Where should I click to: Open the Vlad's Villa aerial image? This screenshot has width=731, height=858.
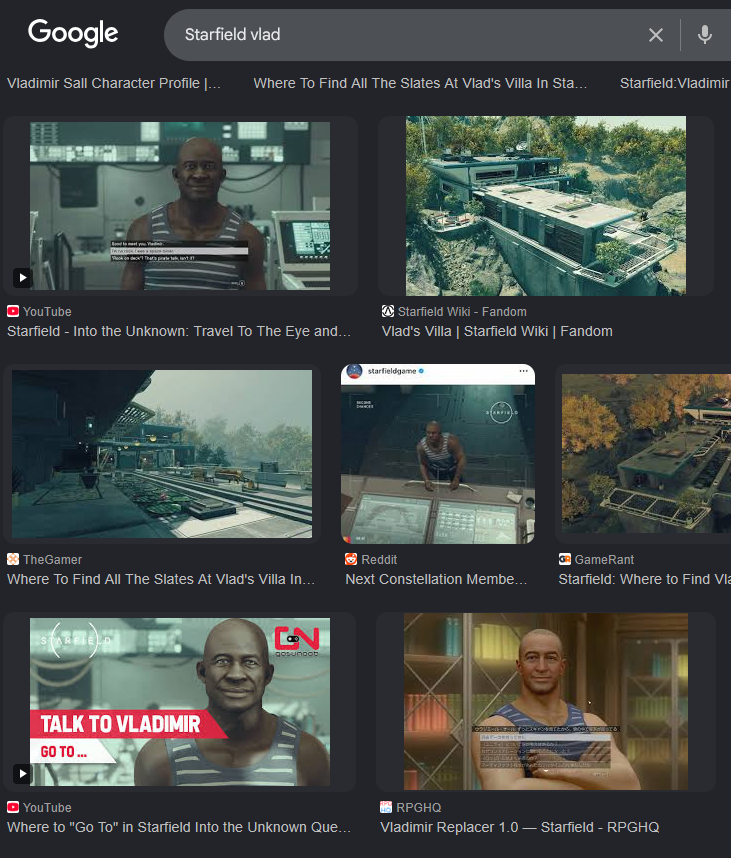pyautogui.click(x=546, y=206)
